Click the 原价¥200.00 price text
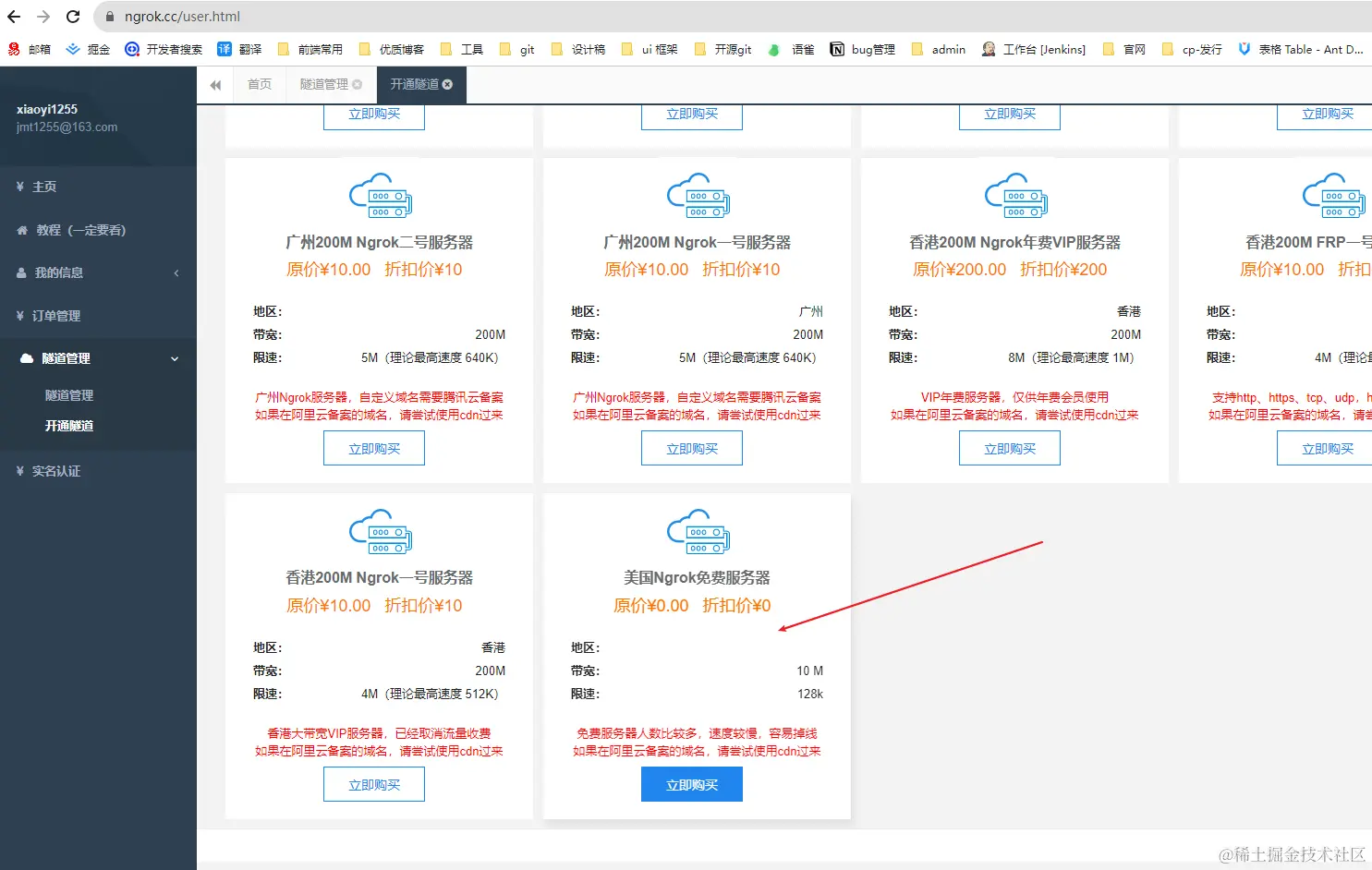The height and width of the screenshot is (870, 1372). (x=960, y=270)
